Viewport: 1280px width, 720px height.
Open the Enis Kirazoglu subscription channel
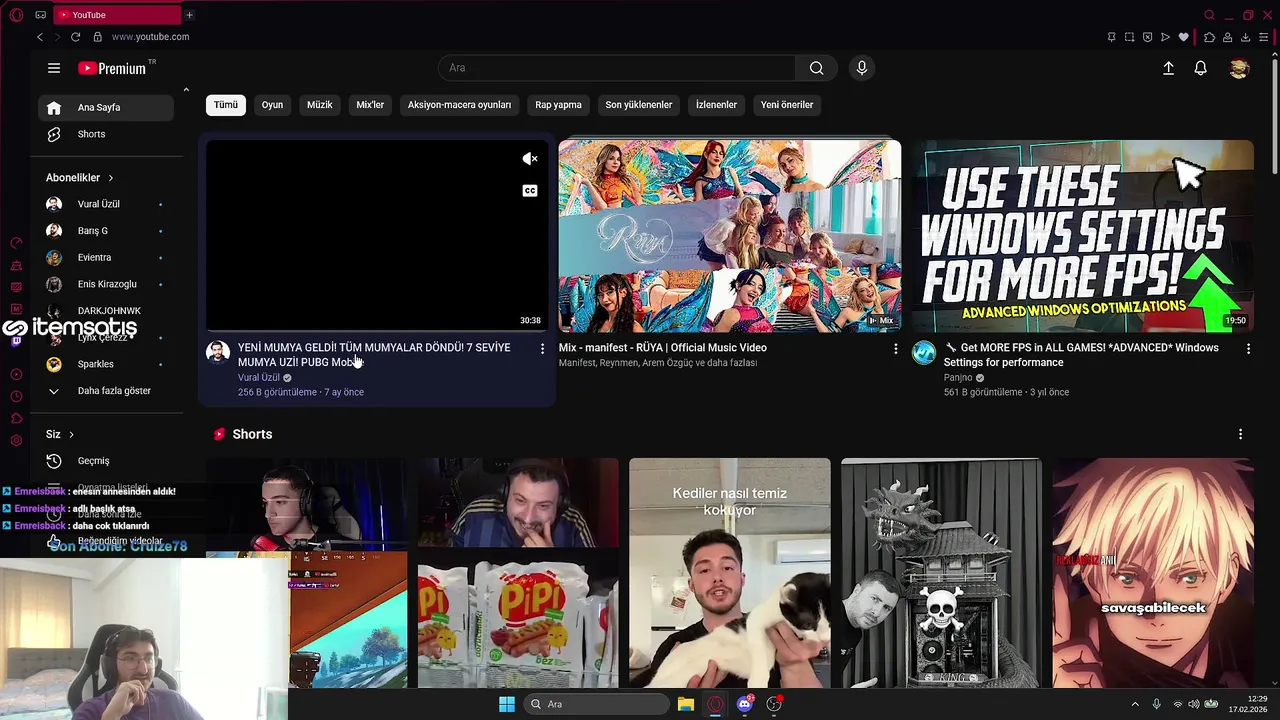(106, 284)
